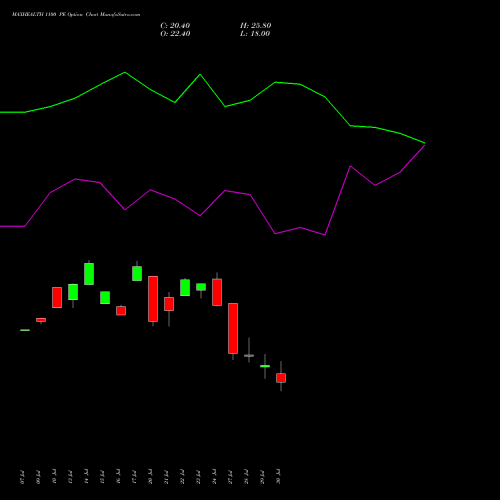Click the 20 Jul date axis label
The width and height of the screenshot is (500, 500).
[150, 477]
